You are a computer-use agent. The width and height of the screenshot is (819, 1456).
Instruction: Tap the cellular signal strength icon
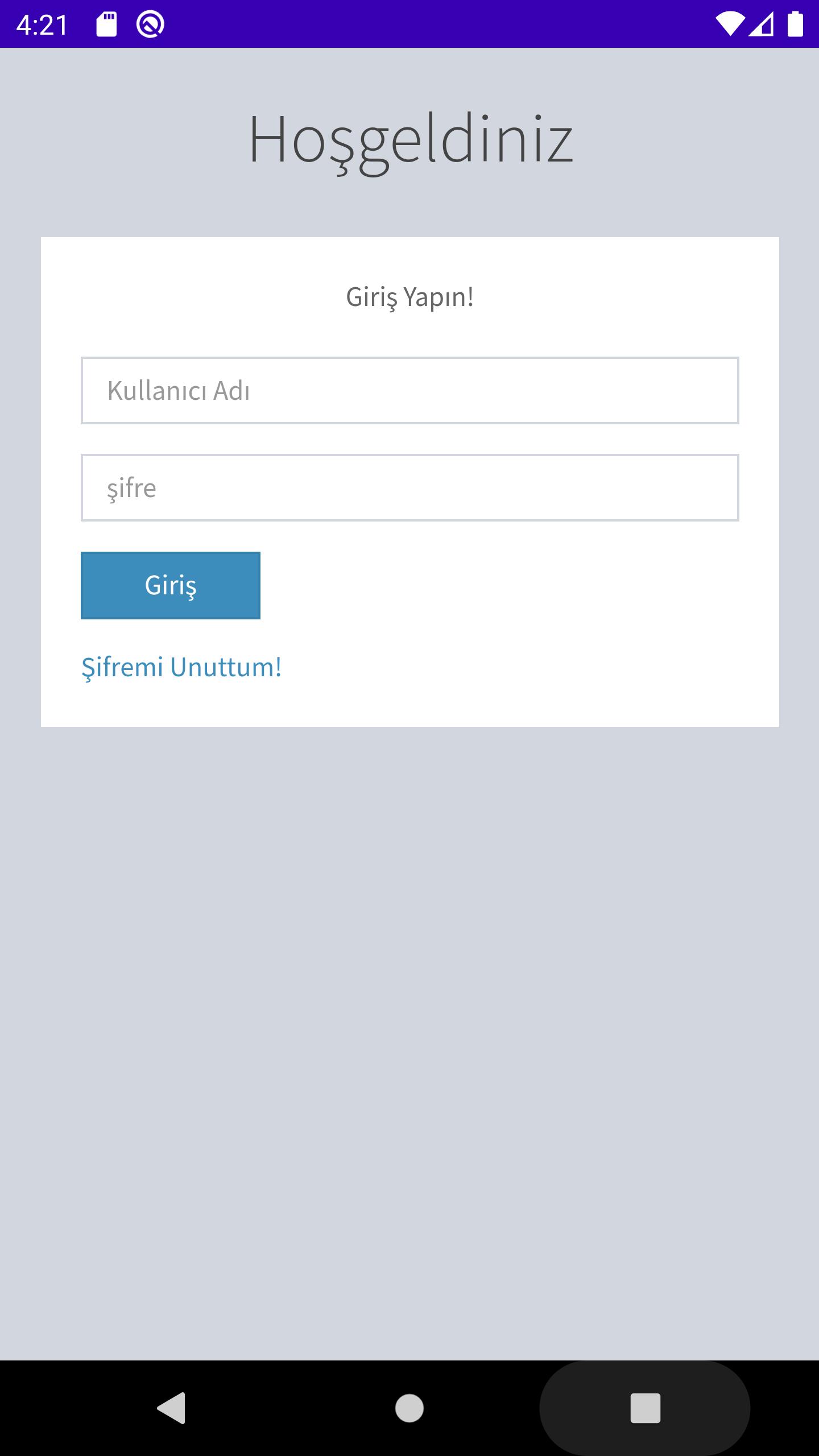[762, 24]
